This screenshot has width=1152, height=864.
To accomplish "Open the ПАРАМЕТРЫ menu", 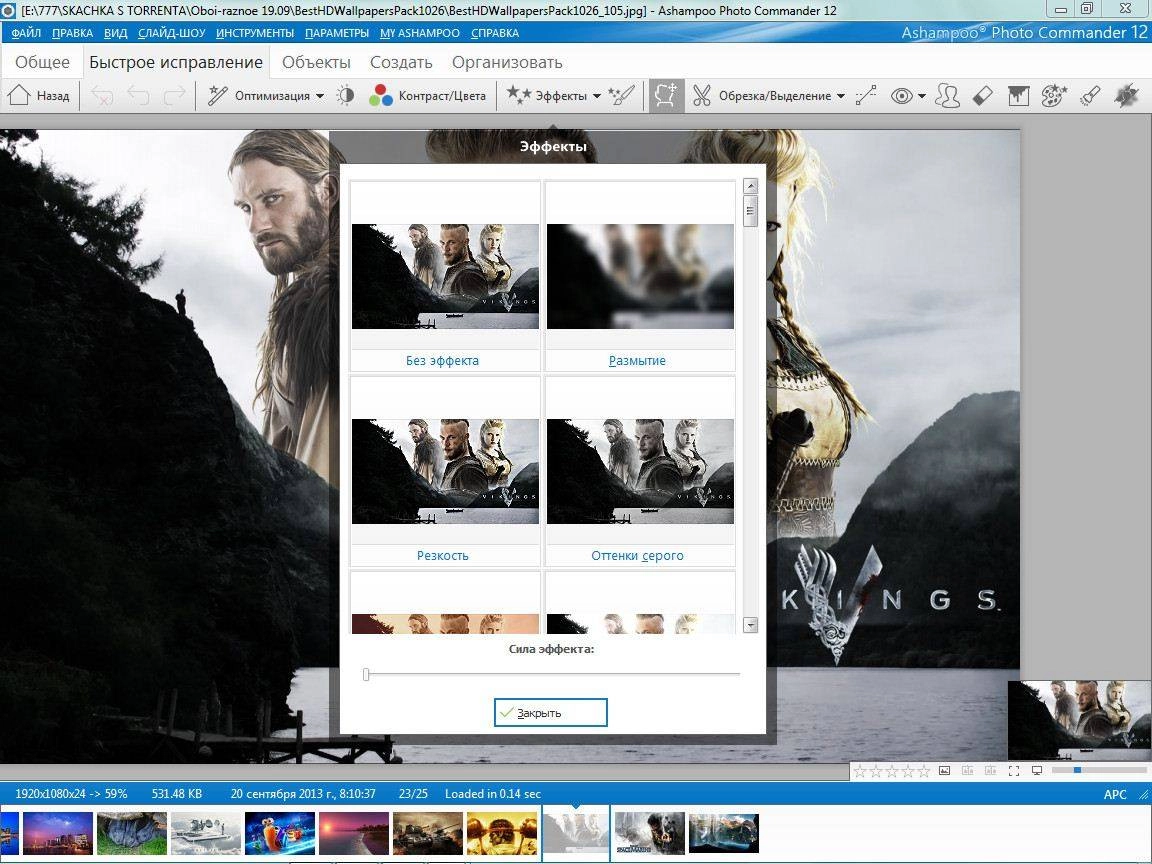I will coord(336,33).
